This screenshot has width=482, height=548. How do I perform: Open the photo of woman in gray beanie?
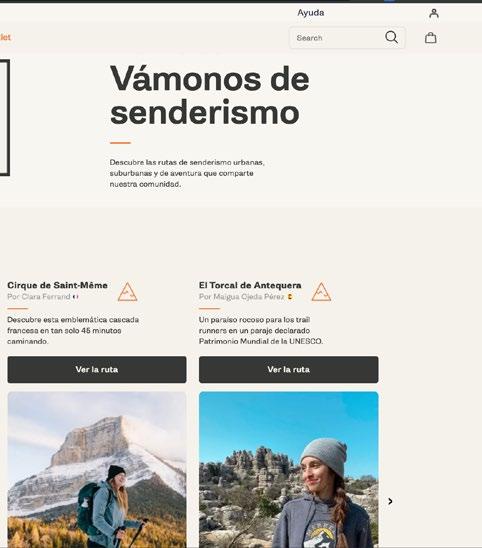[288, 470]
